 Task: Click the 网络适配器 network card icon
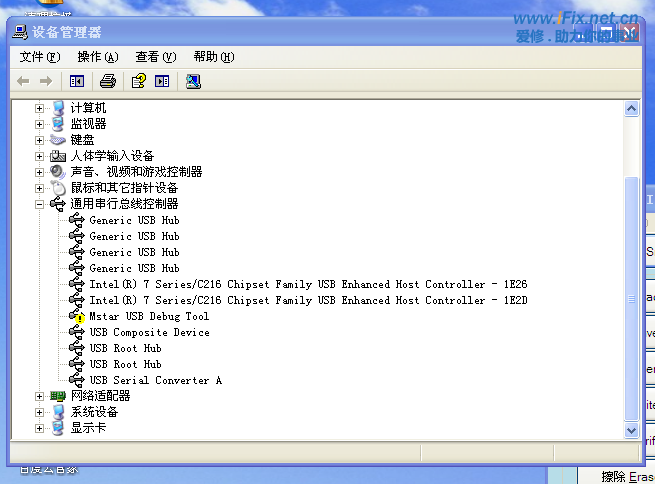pyautogui.click(x=58, y=396)
